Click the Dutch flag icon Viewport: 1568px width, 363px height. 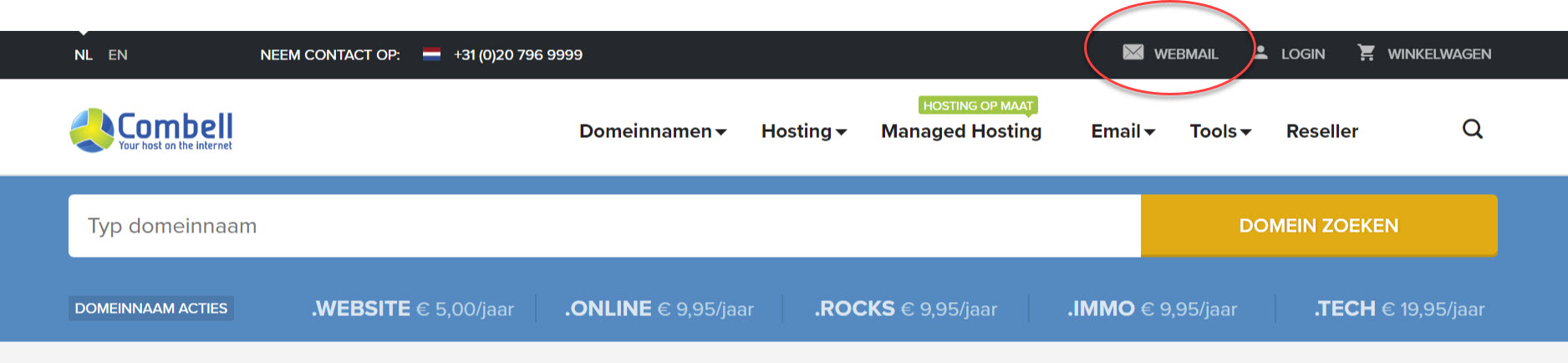tap(431, 54)
